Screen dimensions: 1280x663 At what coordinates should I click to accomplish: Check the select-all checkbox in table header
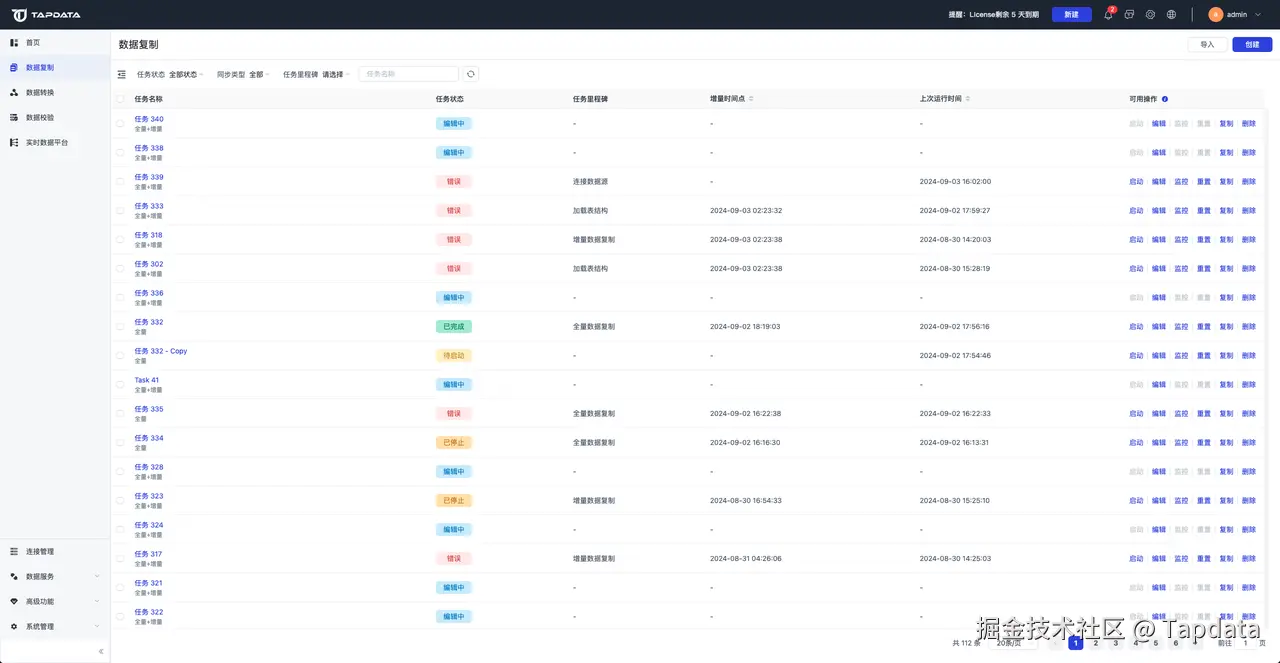click(121, 99)
